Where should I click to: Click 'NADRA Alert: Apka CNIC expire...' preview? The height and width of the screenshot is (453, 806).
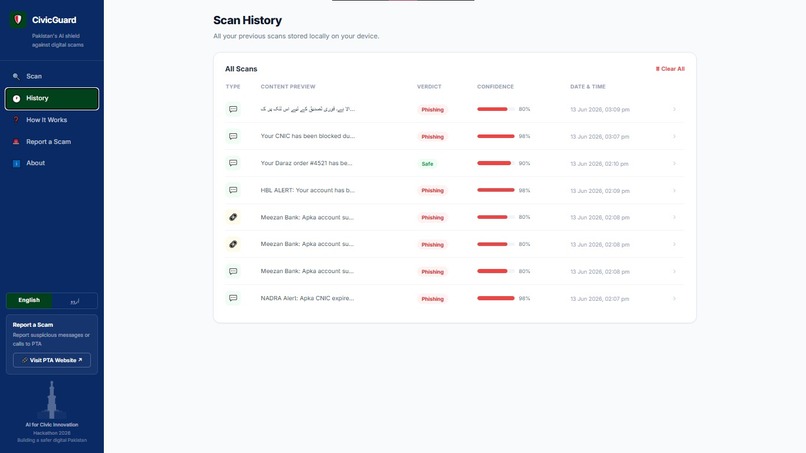tap(307, 298)
